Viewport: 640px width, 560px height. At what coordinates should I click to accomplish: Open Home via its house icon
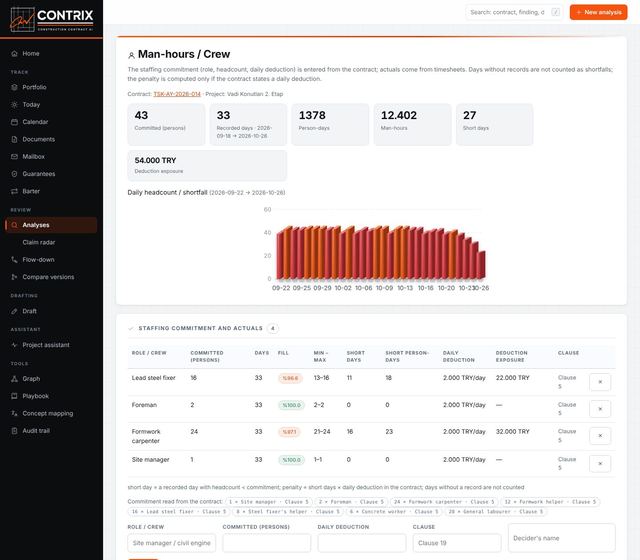tap(14, 53)
